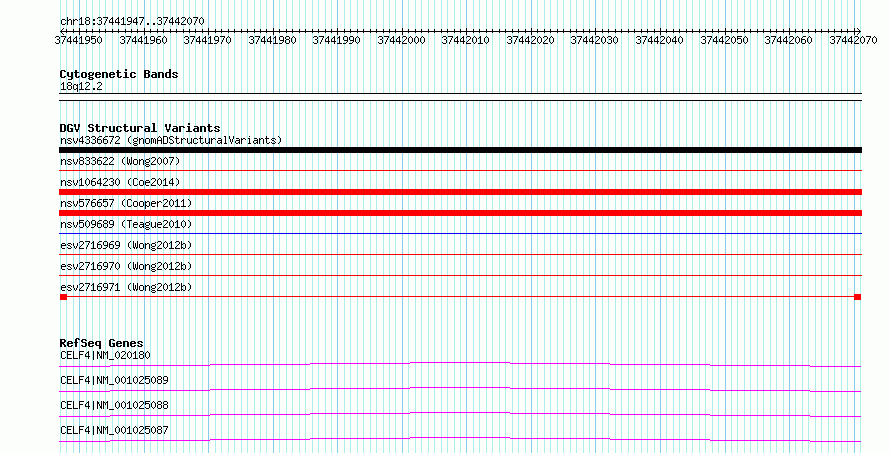Click the magenta NM_001025088 intron line

[460, 413]
